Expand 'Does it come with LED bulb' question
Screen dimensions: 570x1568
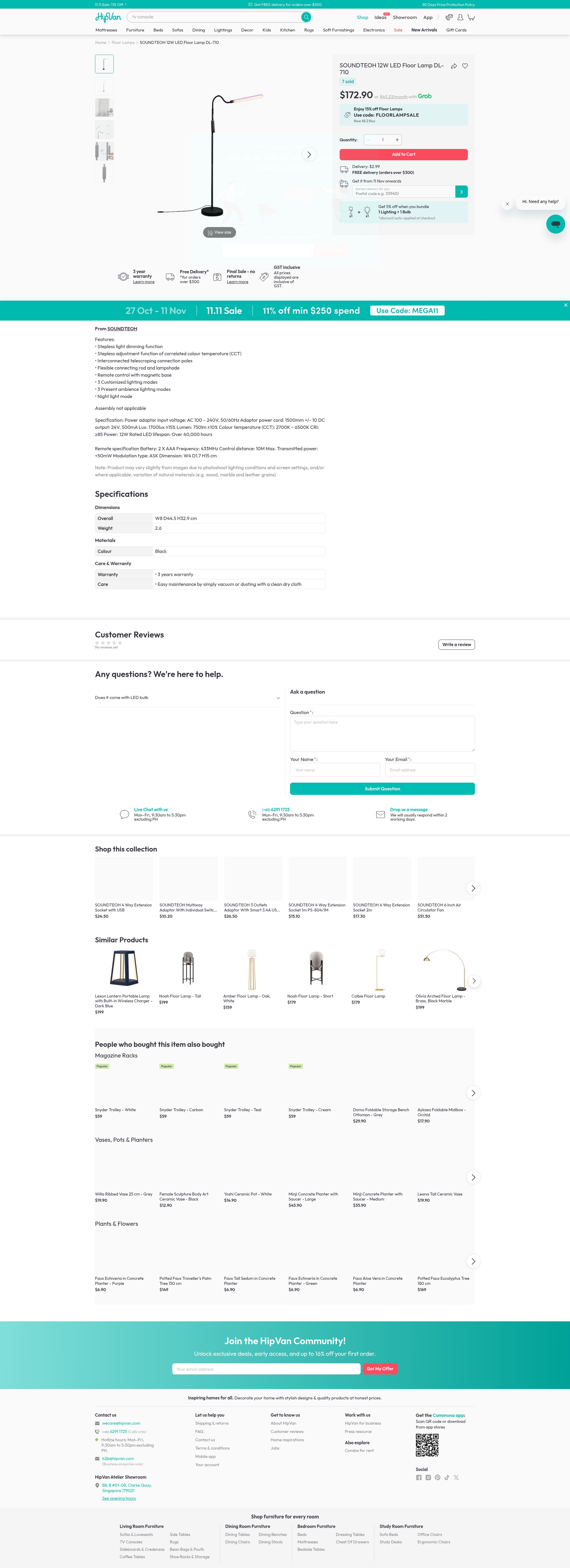188,697
